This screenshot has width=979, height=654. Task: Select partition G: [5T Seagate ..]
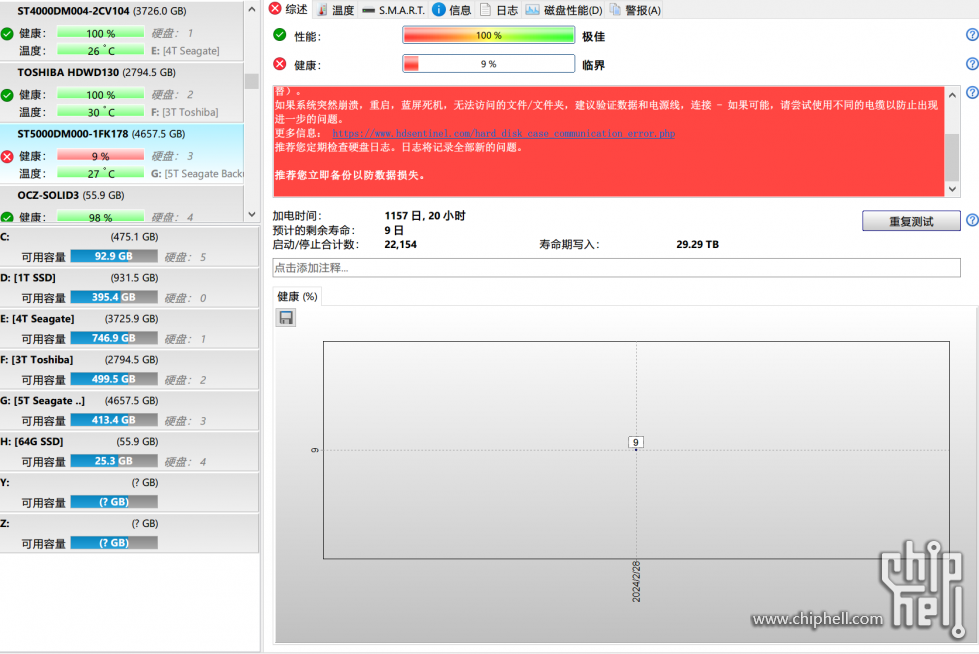(129, 411)
